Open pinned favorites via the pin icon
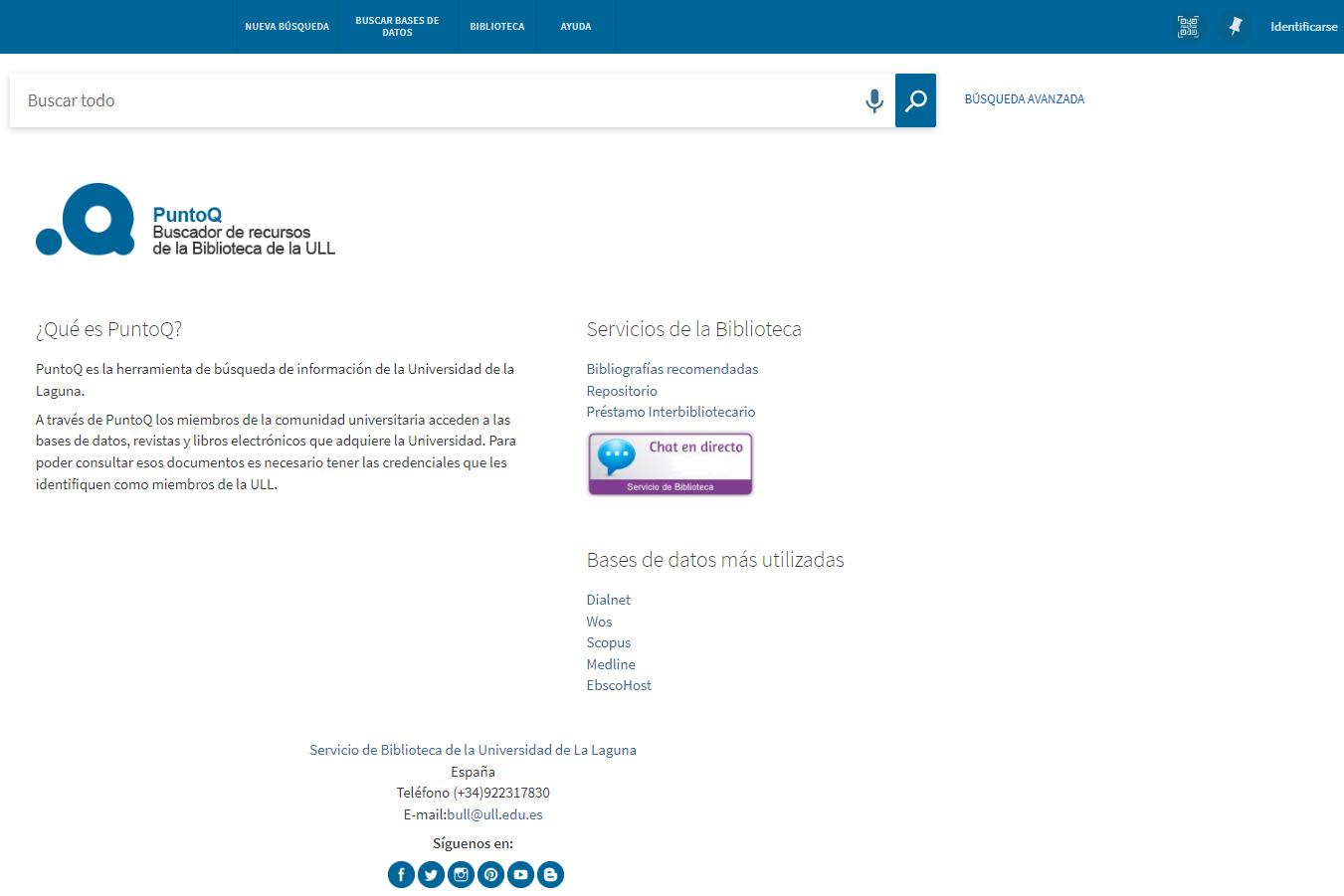 [x=1235, y=27]
